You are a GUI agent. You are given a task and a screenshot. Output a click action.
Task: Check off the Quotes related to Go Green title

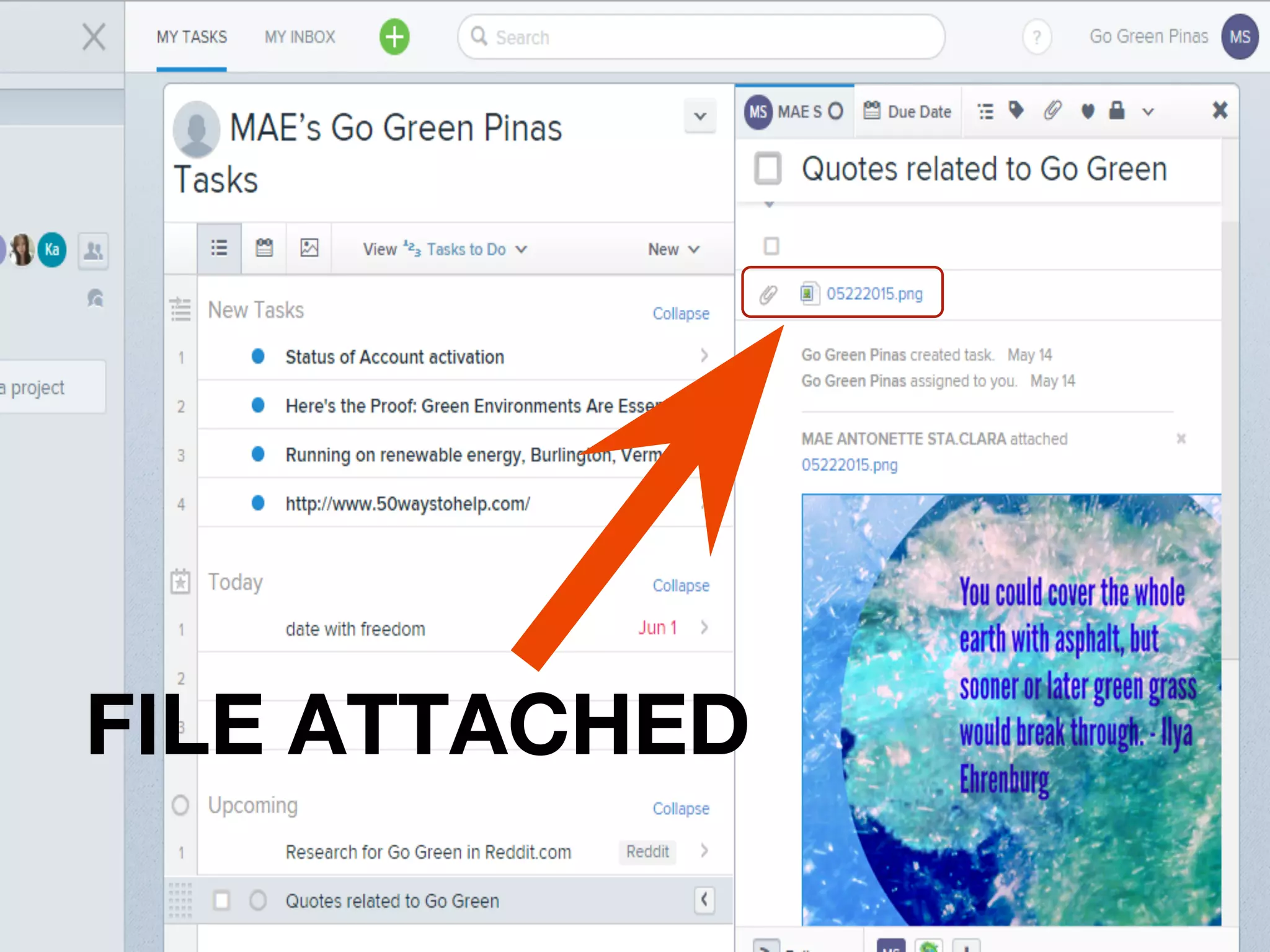768,169
